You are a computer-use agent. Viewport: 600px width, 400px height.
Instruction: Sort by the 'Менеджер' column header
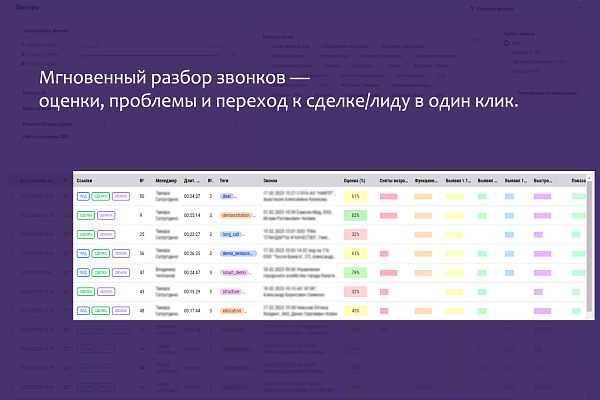[166, 181]
